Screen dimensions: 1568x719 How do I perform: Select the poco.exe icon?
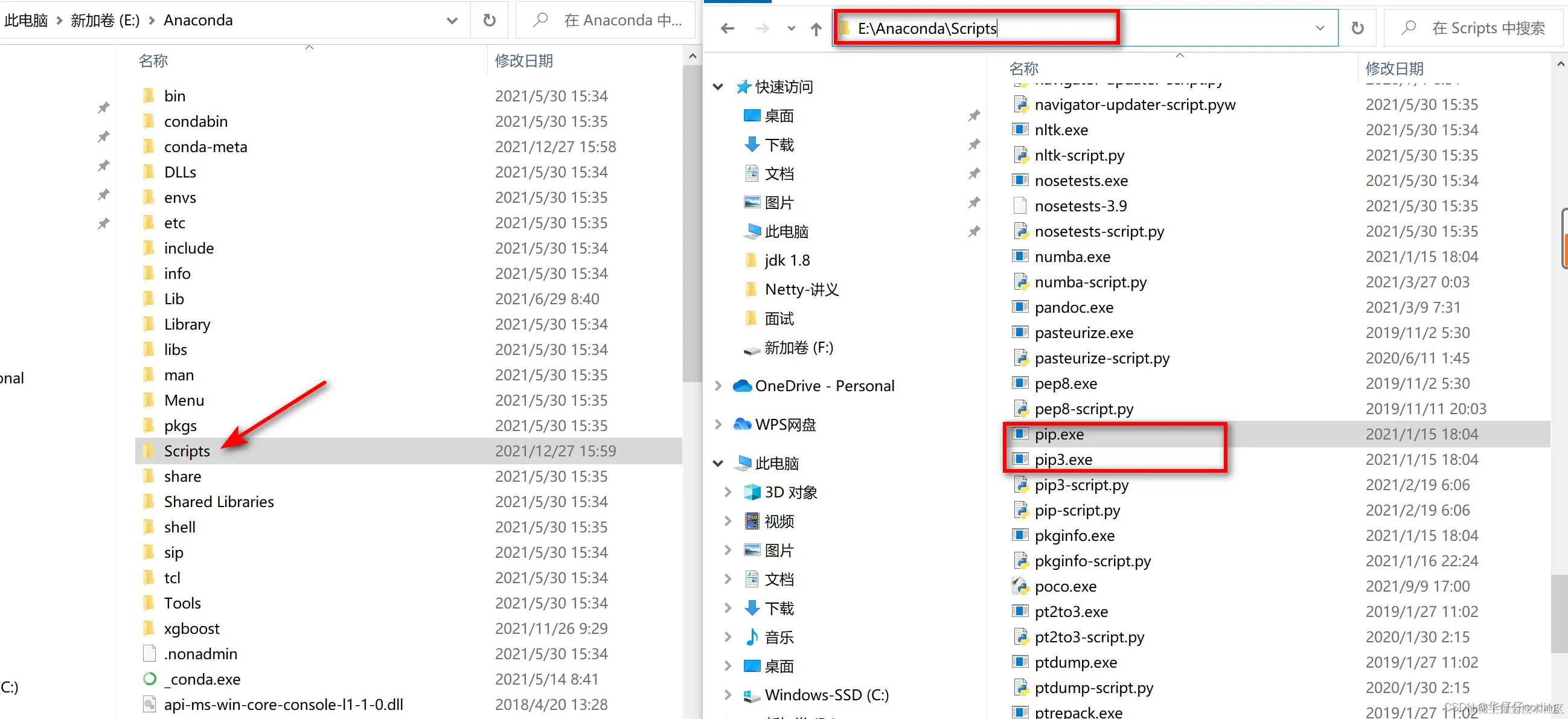(x=1020, y=586)
